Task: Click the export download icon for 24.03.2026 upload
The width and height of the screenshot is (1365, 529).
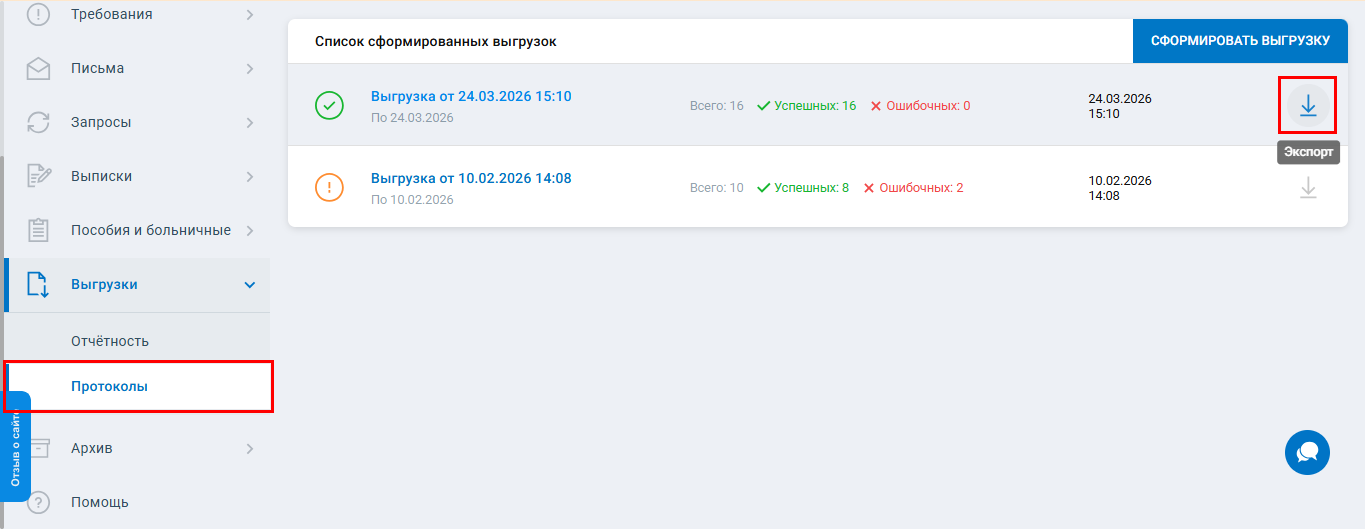Action: click(1307, 105)
